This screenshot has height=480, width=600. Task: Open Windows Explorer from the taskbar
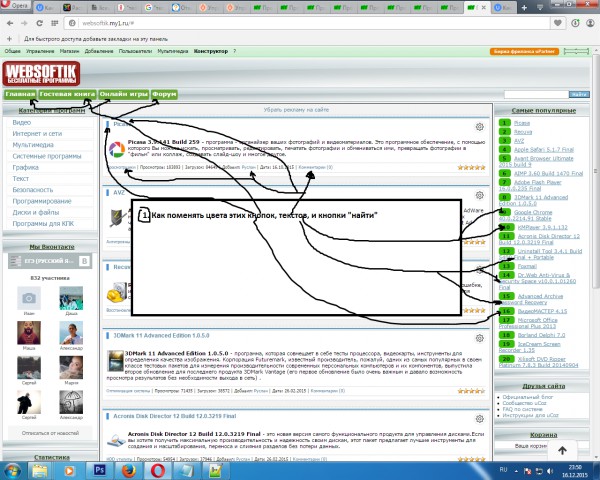tap(40, 470)
